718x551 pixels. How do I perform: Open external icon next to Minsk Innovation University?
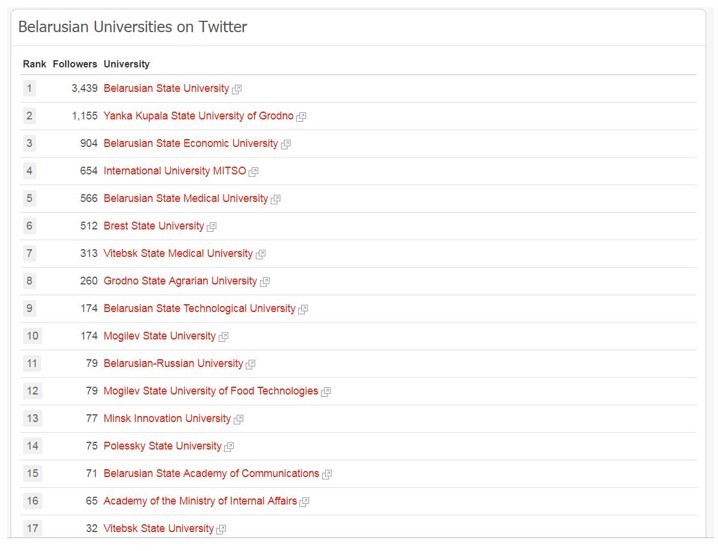pos(238,419)
